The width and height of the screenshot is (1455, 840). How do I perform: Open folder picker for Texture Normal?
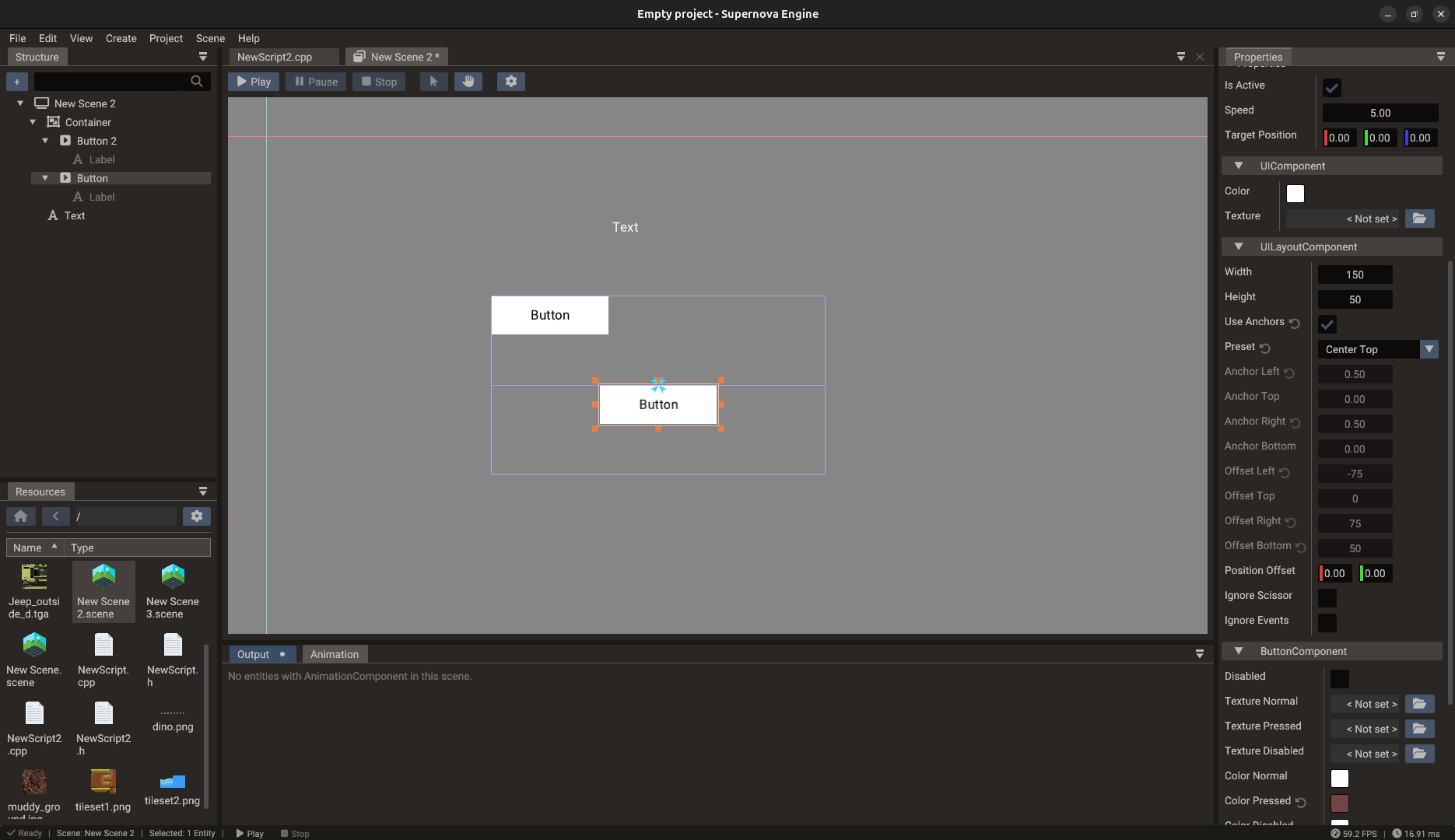[x=1419, y=704]
